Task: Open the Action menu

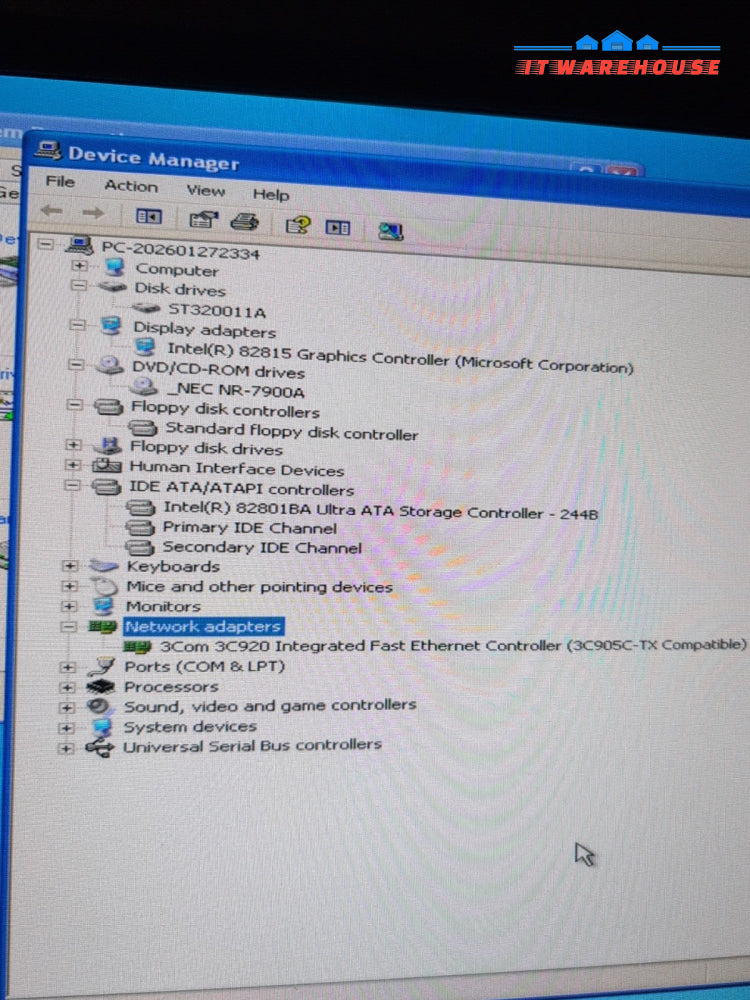Action: 131,186
